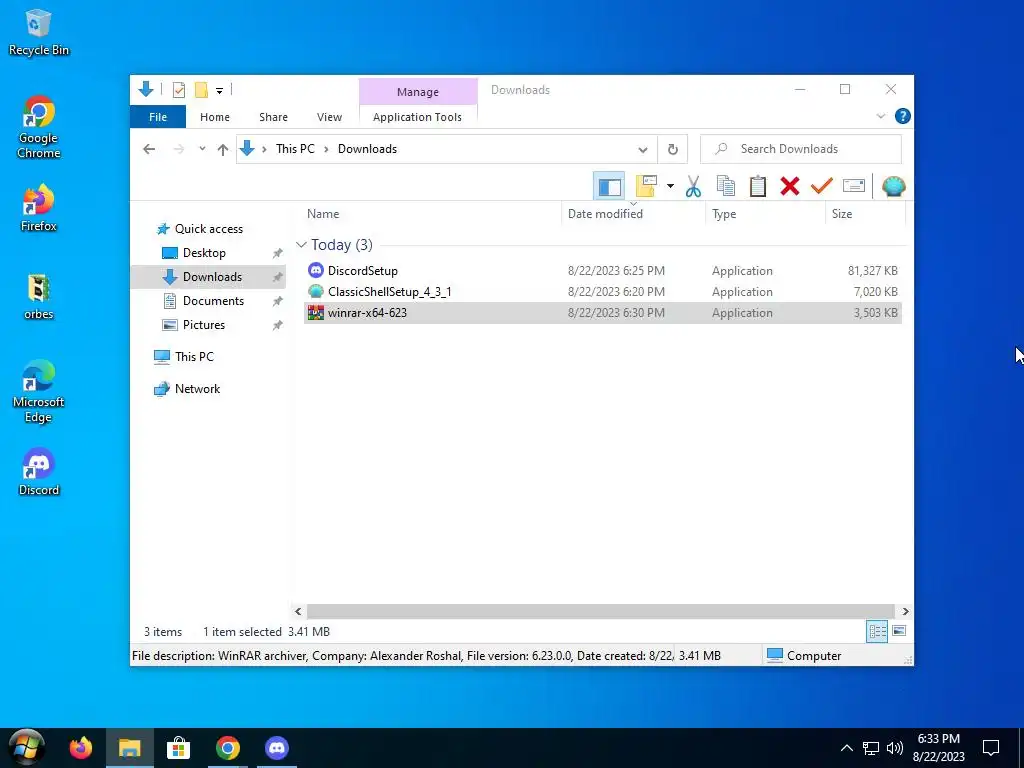Click the 81,327 KB size cell

872,270
